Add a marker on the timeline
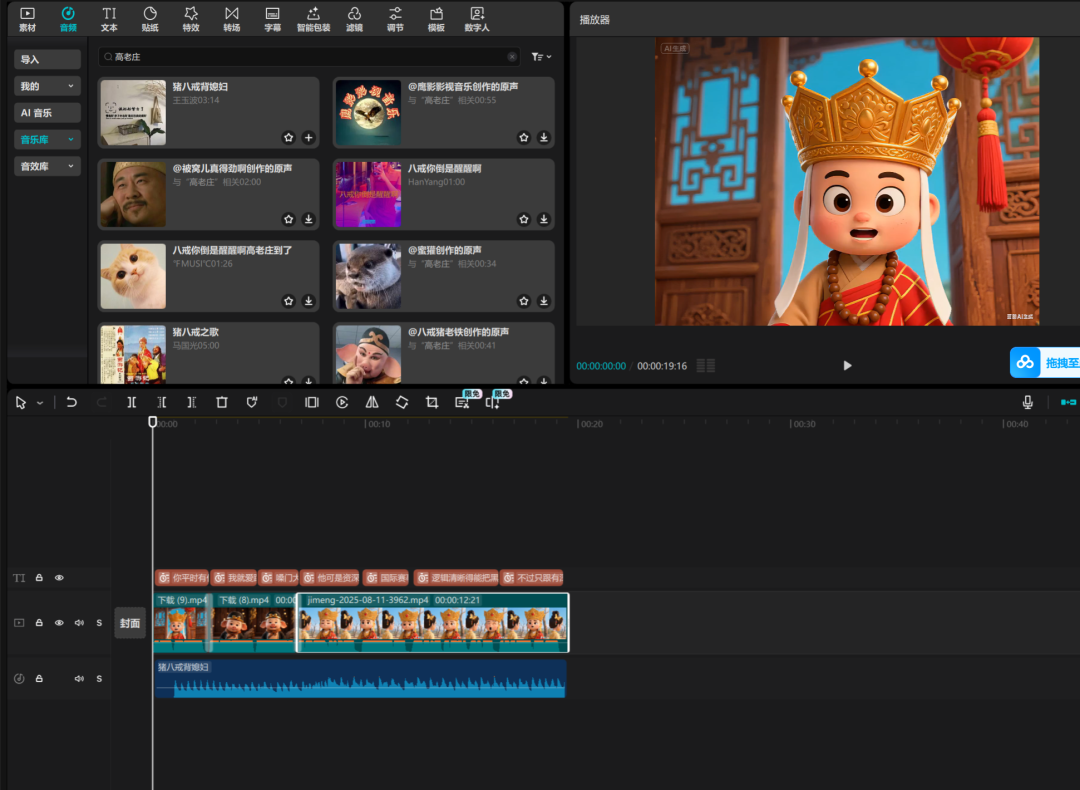Screen dimensions: 1080x790 [x=252, y=403]
